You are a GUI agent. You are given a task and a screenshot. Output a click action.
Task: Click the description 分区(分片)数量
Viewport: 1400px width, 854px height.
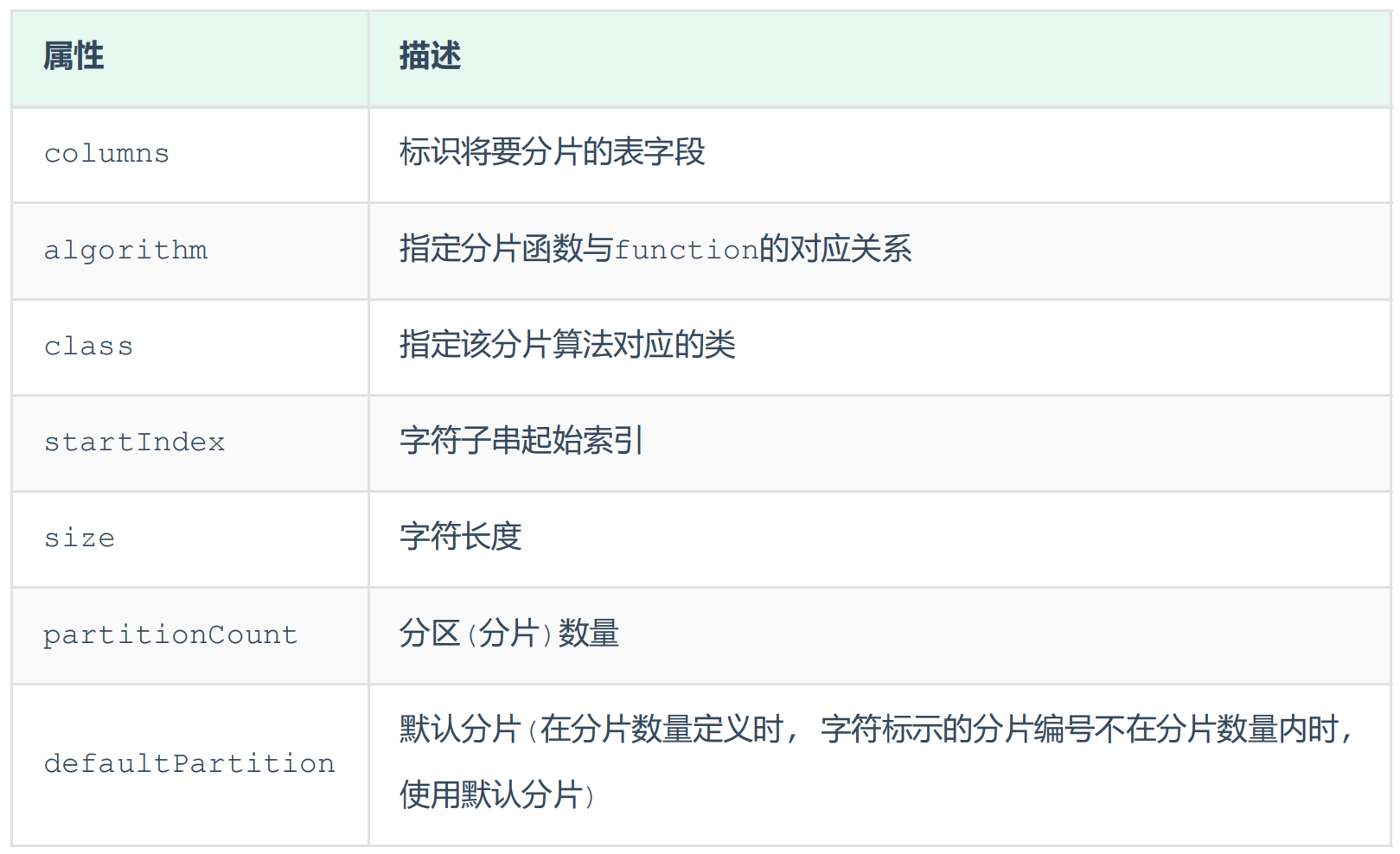(508, 634)
